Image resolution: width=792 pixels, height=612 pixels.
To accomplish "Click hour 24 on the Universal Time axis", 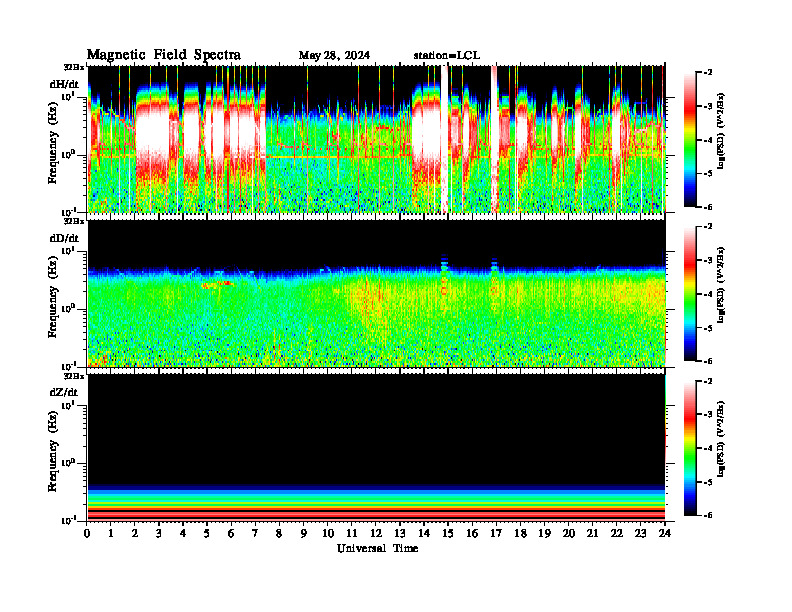I will (664, 533).
